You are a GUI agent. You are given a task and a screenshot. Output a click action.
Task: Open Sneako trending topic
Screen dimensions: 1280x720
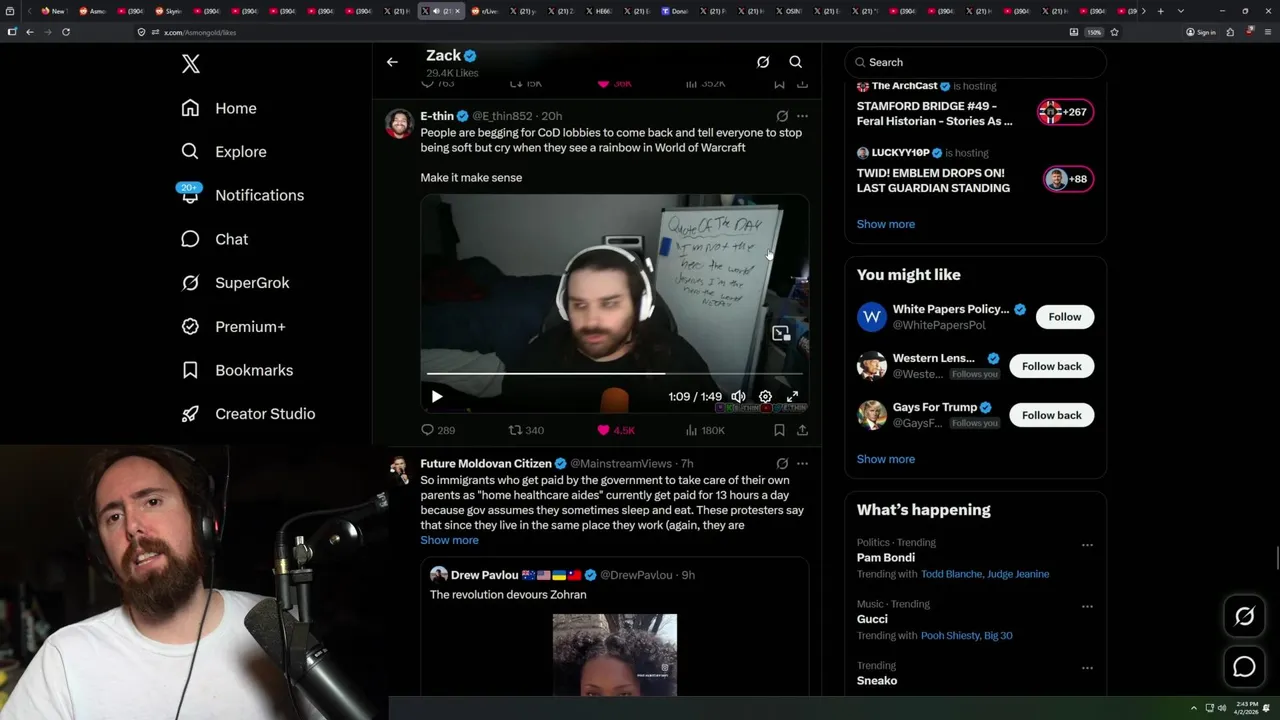click(877, 680)
